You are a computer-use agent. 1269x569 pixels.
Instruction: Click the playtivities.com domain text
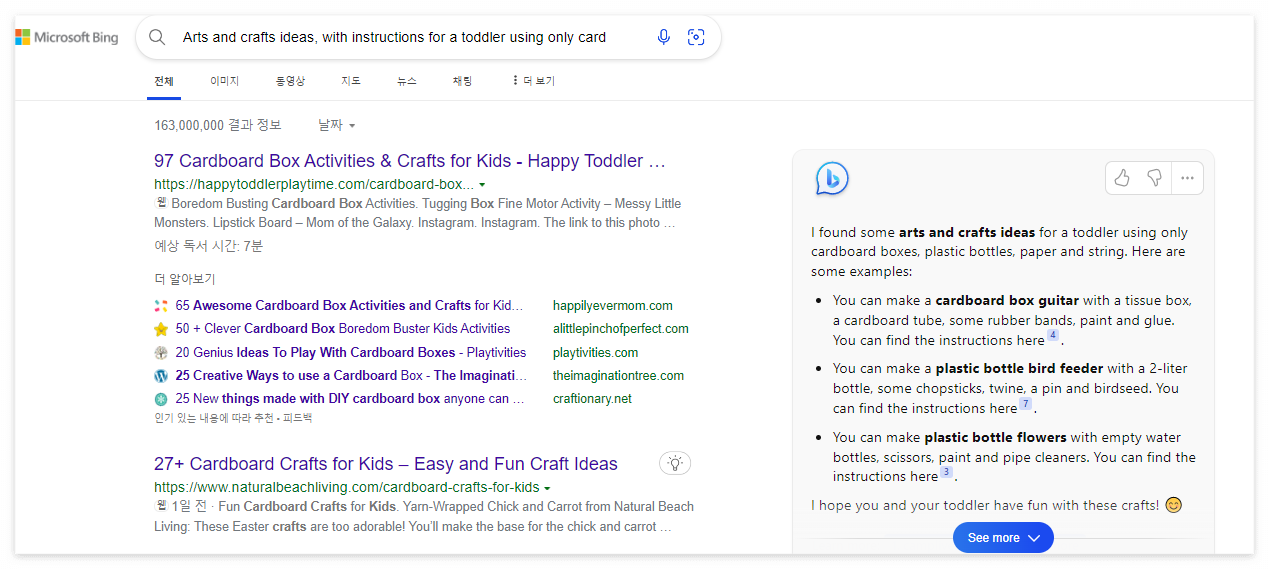[x=595, y=353]
